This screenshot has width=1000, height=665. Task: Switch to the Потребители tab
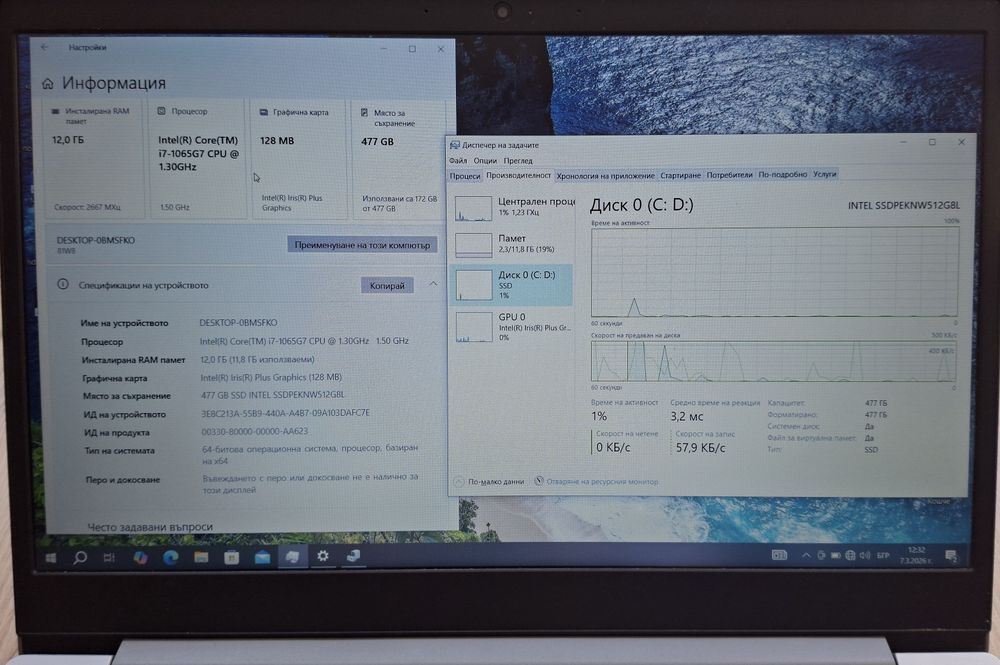pos(730,175)
